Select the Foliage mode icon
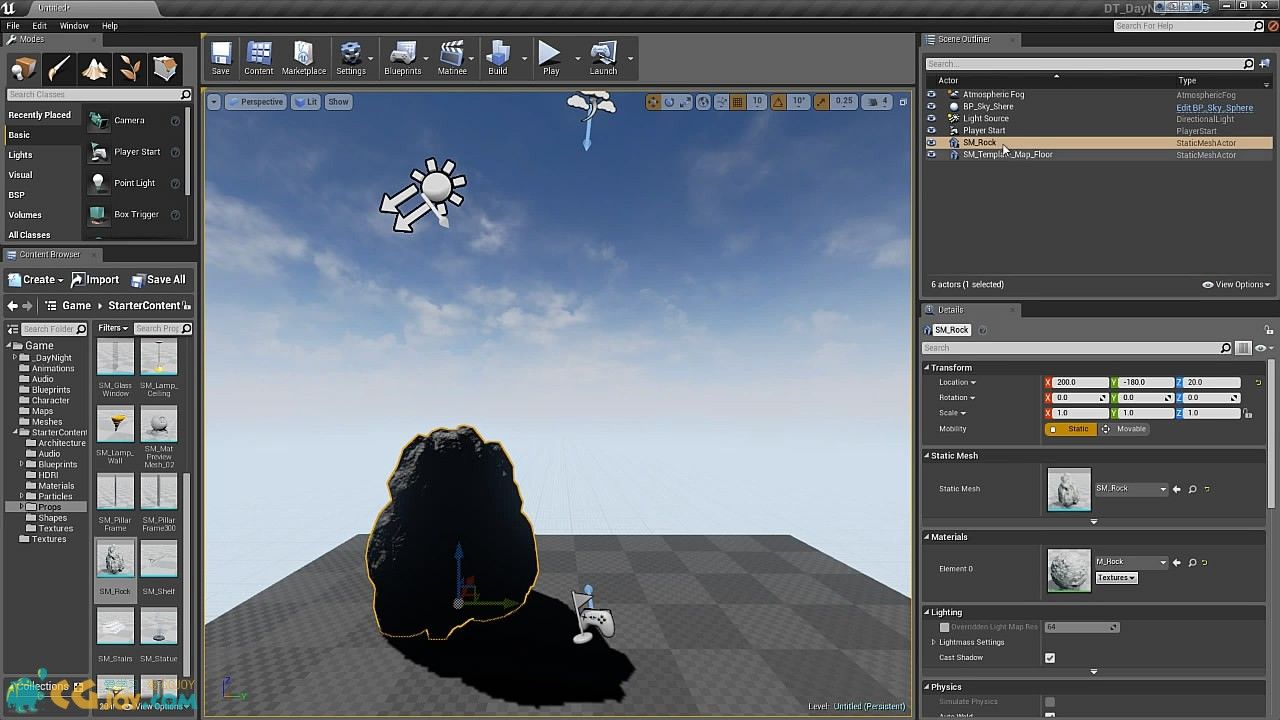 [x=130, y=68]
